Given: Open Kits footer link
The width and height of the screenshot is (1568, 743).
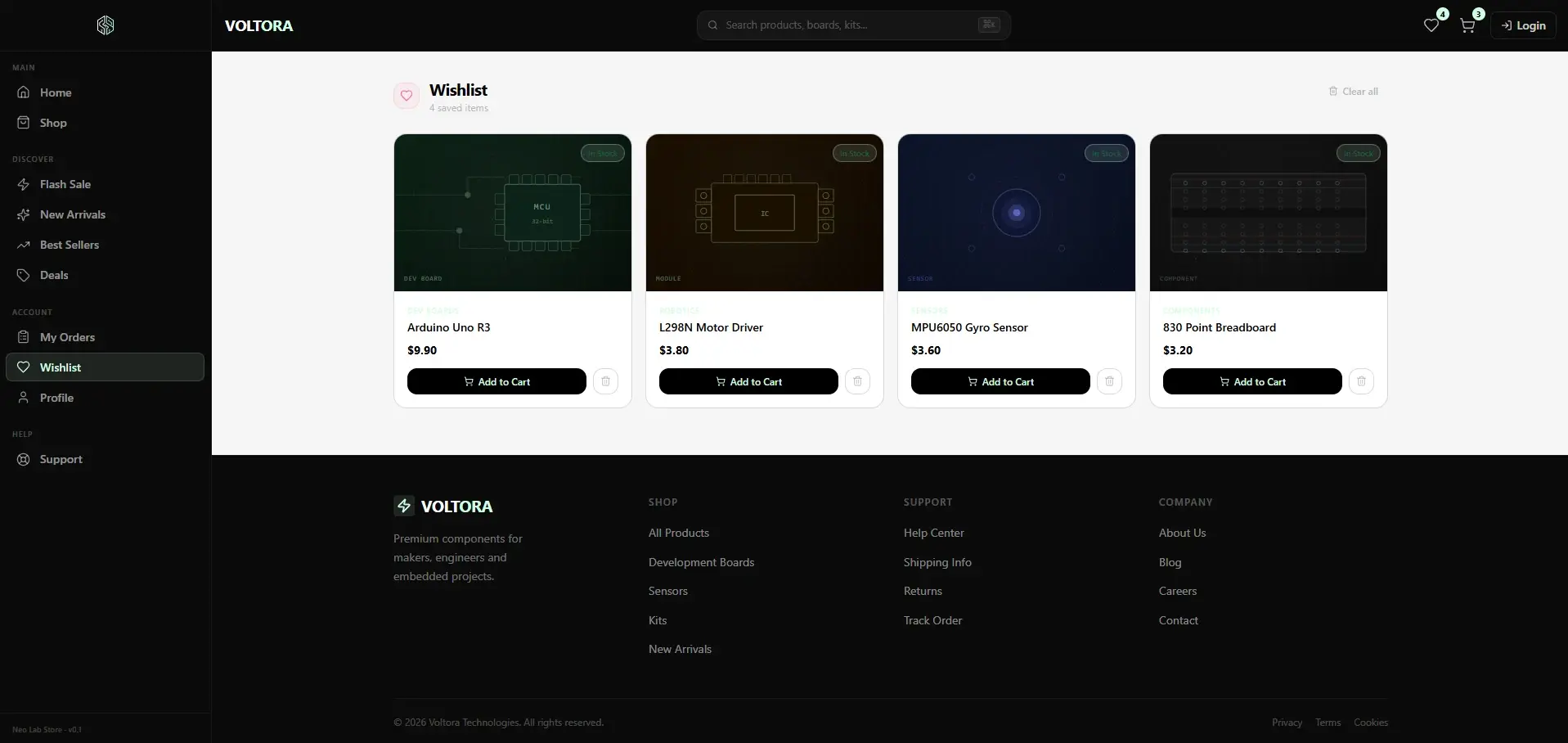Looking at the screenshot, I should pyautogui.click(x=658, y=620).
